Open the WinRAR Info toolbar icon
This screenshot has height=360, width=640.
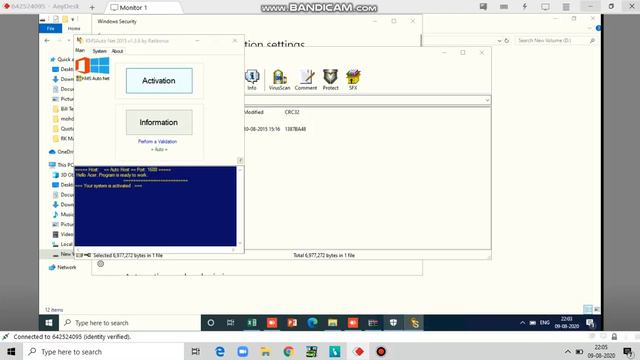[252, 80]
